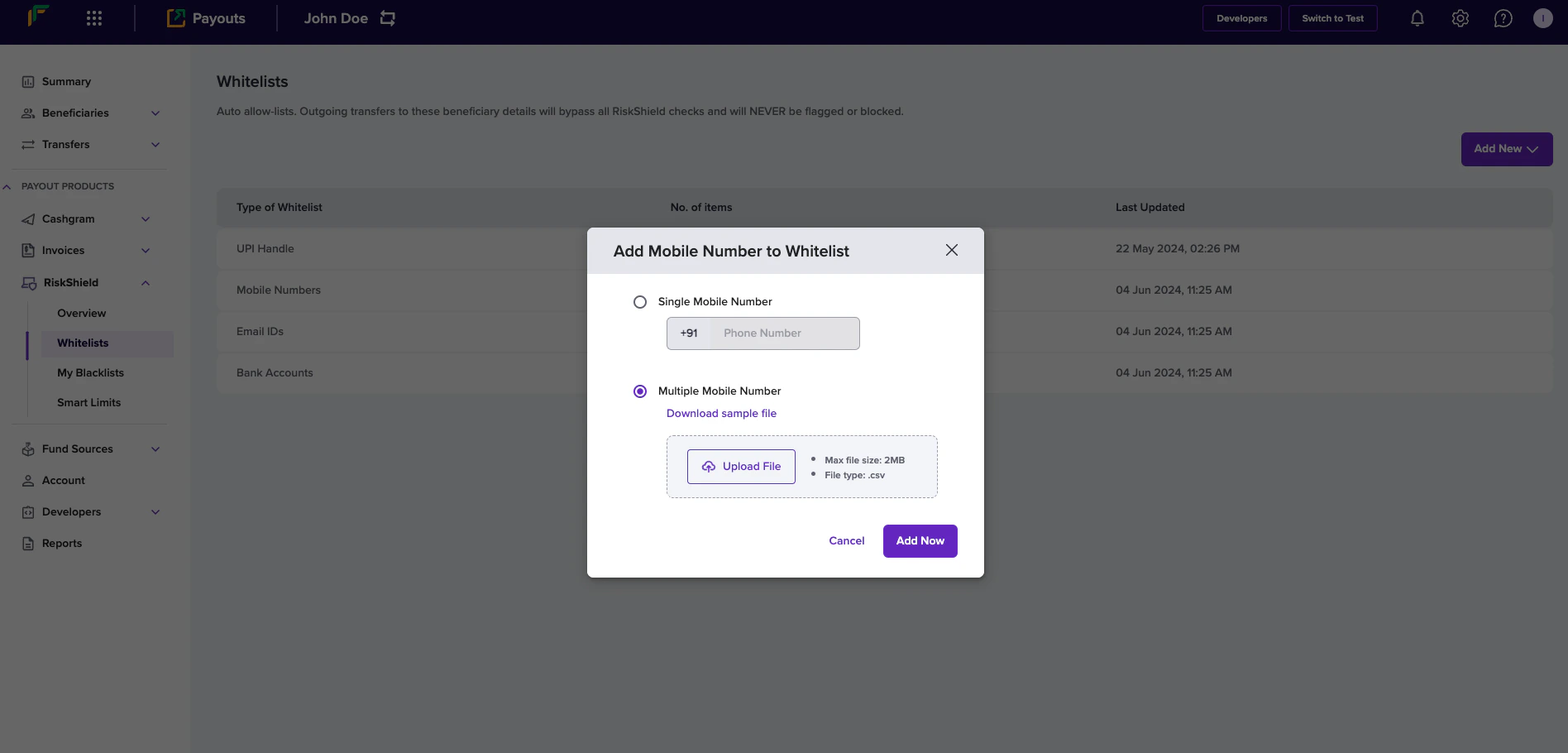Open the settings gear icon
Image resolution: width=1568 pixels, height=753 pixels.
click(x=1460, y=18)
